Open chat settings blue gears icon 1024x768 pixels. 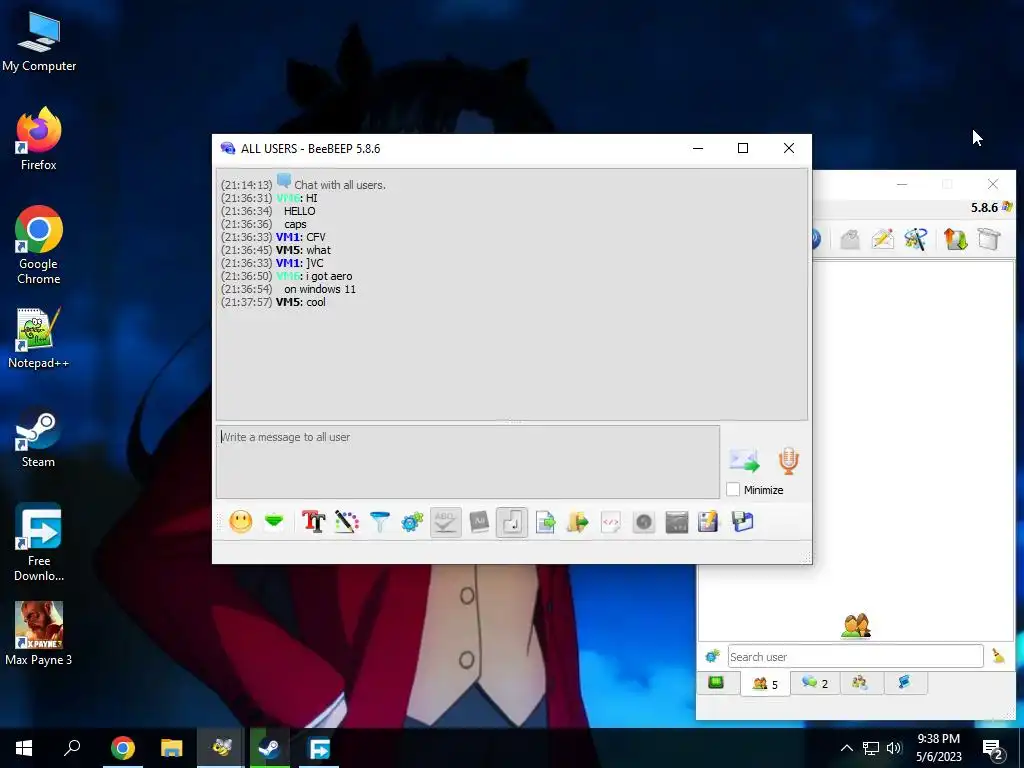tap(412, 522)
